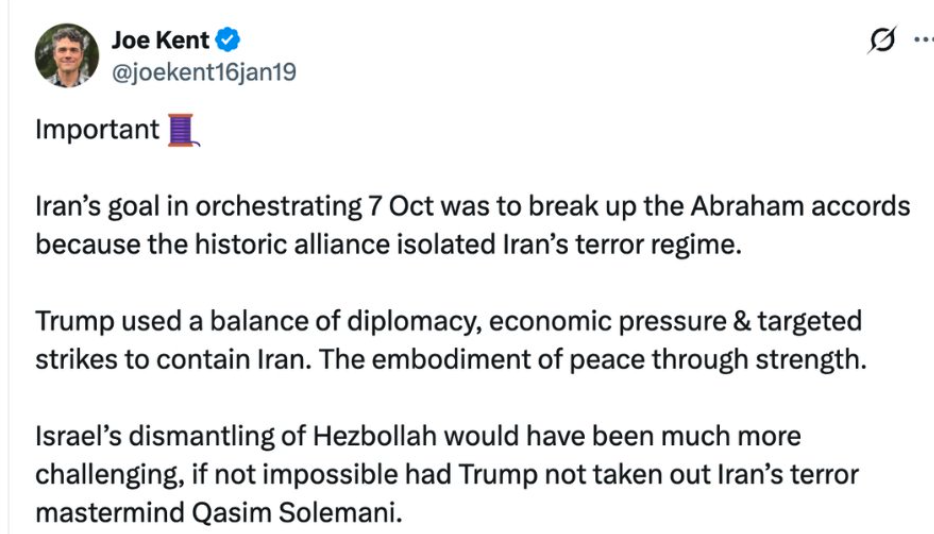
Task: Open the @joekent16jan19 handle link
Action: pos(203,72)
